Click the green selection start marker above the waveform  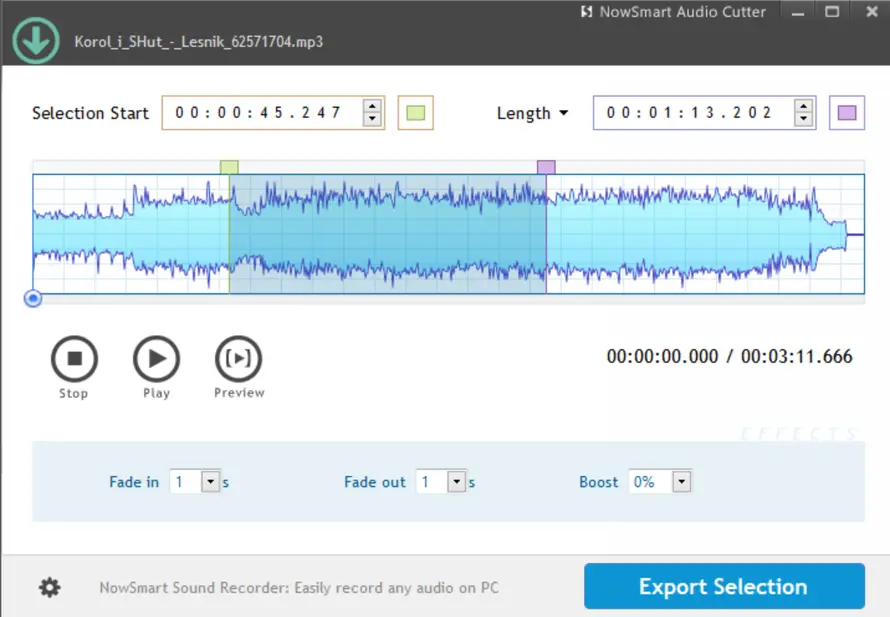[230, 166]
